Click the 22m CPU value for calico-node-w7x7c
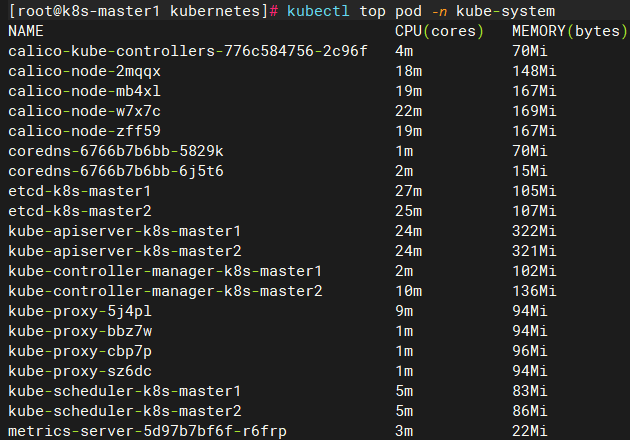The width and height of the screenshot is (630, 440). click(x=408, y=111)
